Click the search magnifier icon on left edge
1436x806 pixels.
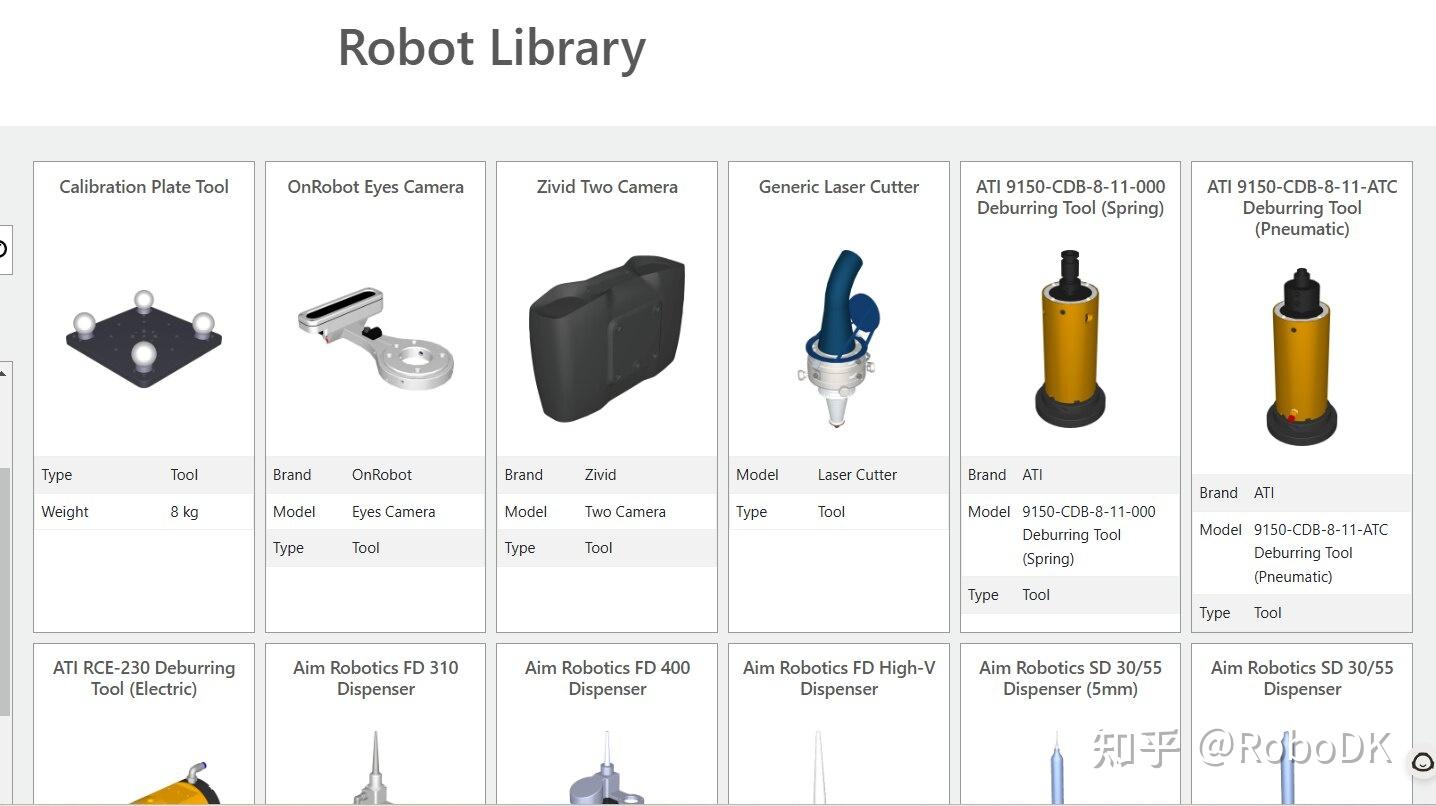(4, 250)
